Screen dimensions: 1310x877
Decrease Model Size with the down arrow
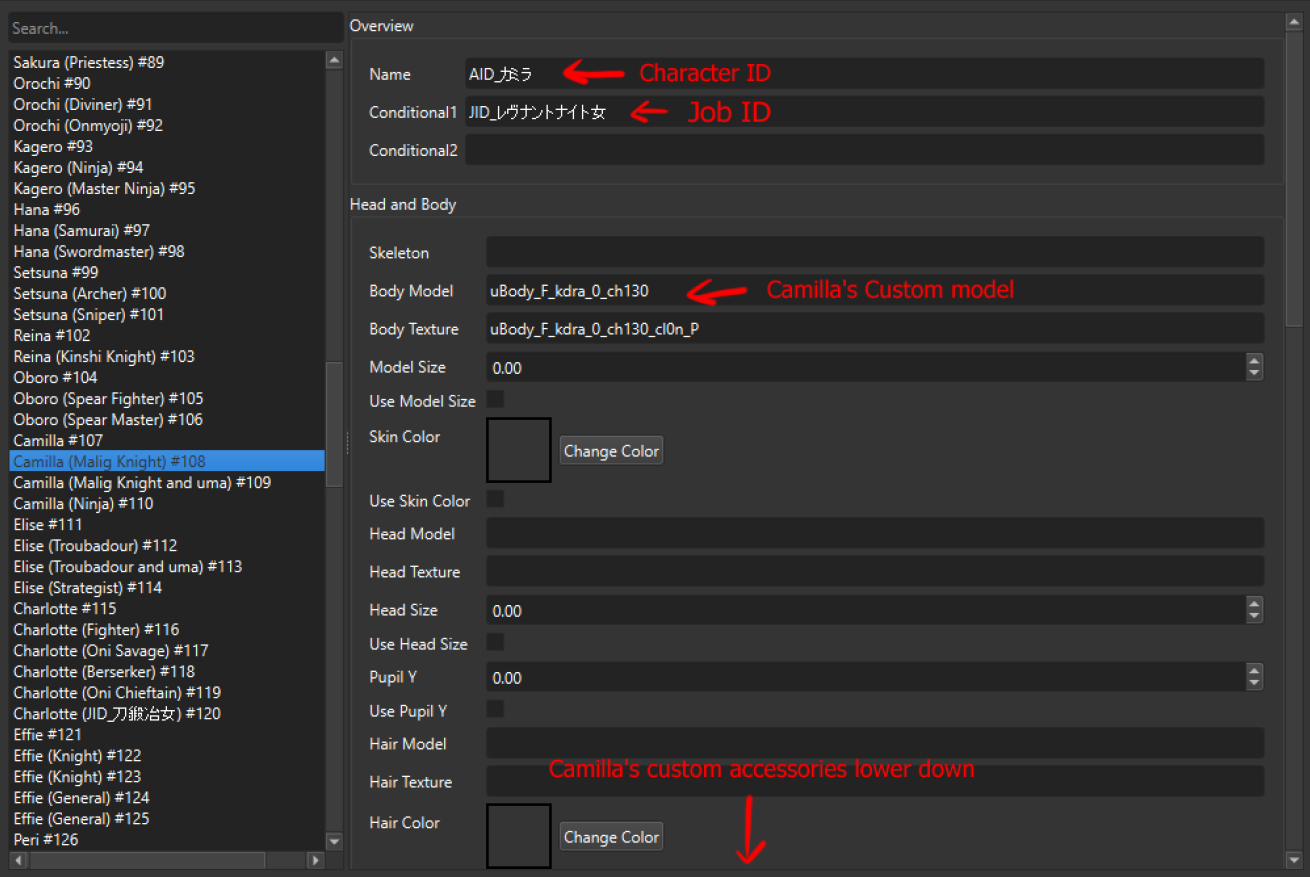click(1255, 374)
